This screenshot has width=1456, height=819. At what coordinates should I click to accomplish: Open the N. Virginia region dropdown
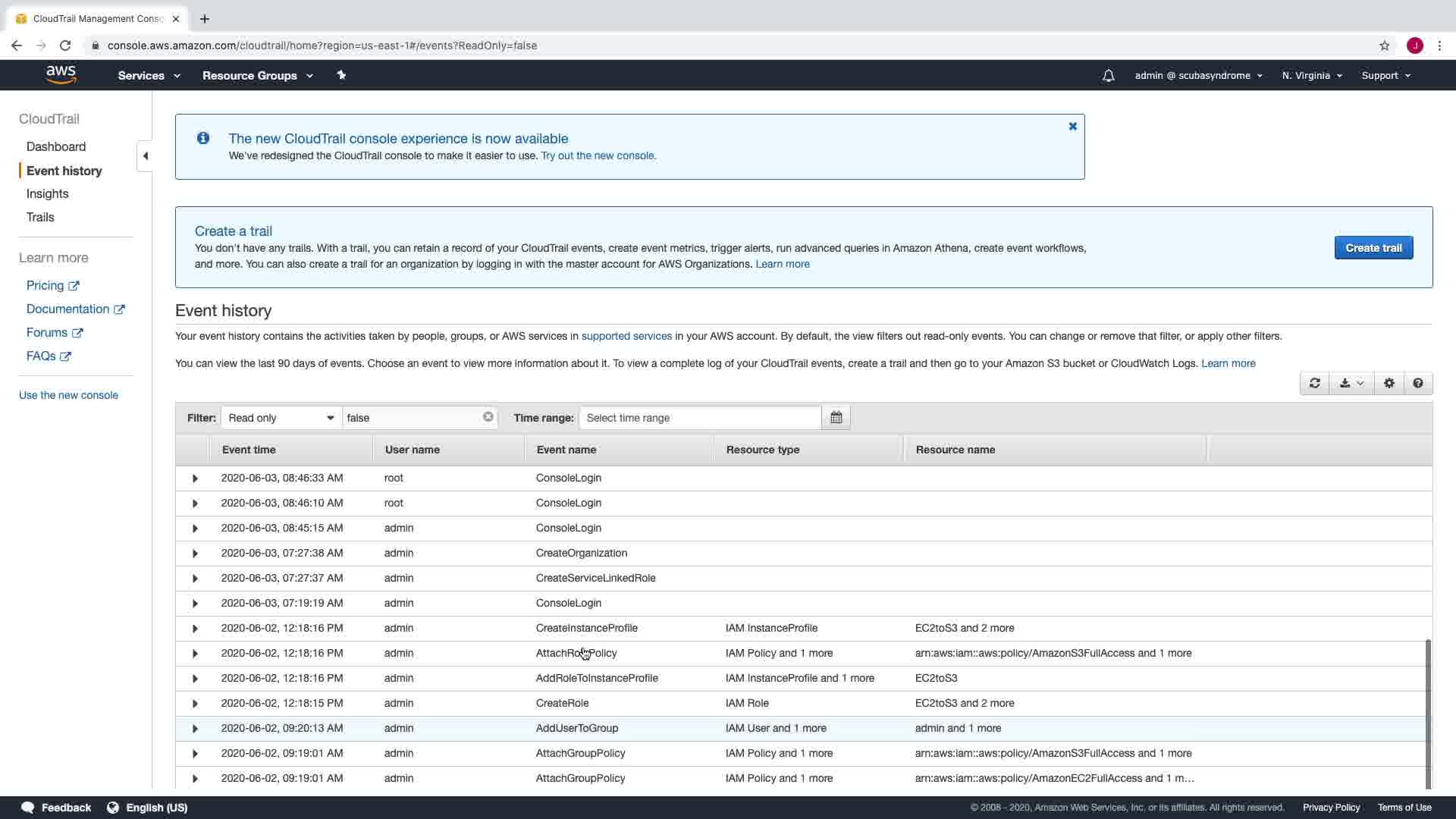tap(1311, 76)
